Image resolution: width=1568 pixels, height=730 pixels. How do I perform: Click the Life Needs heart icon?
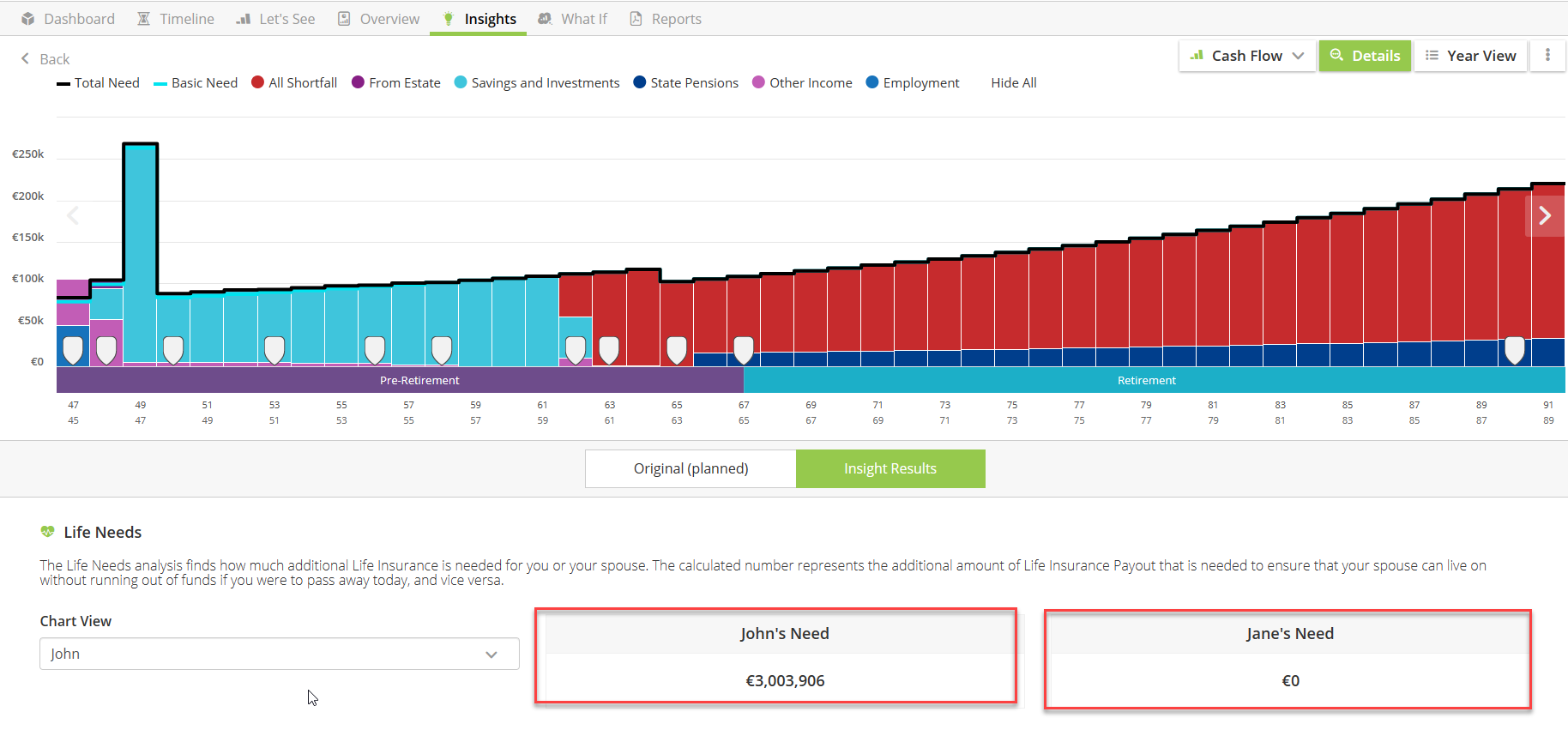47,532
